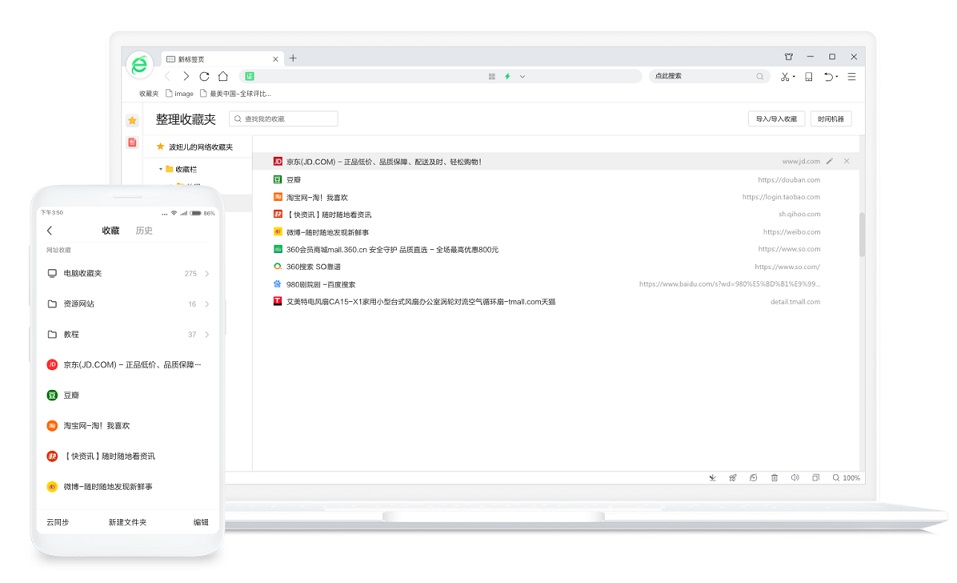The height and width of the screenshot is (583, 957).
Task: Open the reading mode book icon
Action: pyautogui.click(x=809, y=76)
